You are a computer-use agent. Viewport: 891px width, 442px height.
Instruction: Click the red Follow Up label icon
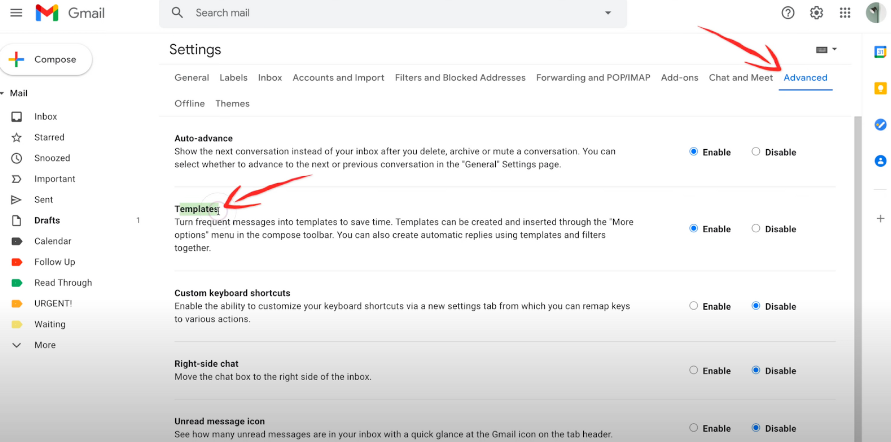(16, 262)
